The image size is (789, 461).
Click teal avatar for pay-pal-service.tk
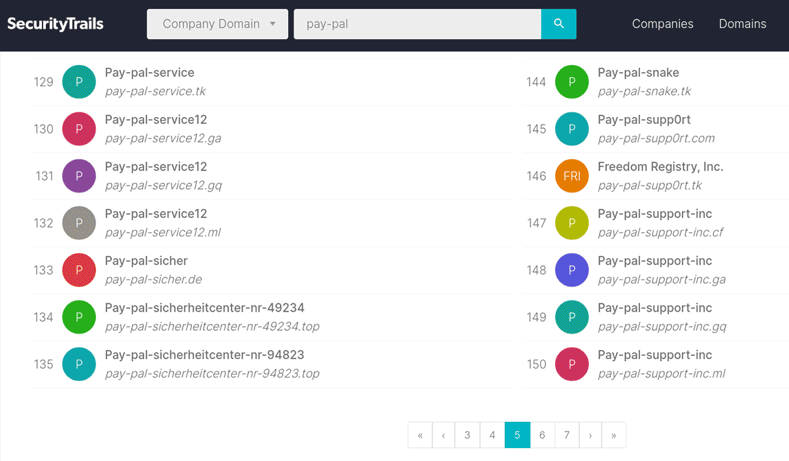tap(79, 82)
